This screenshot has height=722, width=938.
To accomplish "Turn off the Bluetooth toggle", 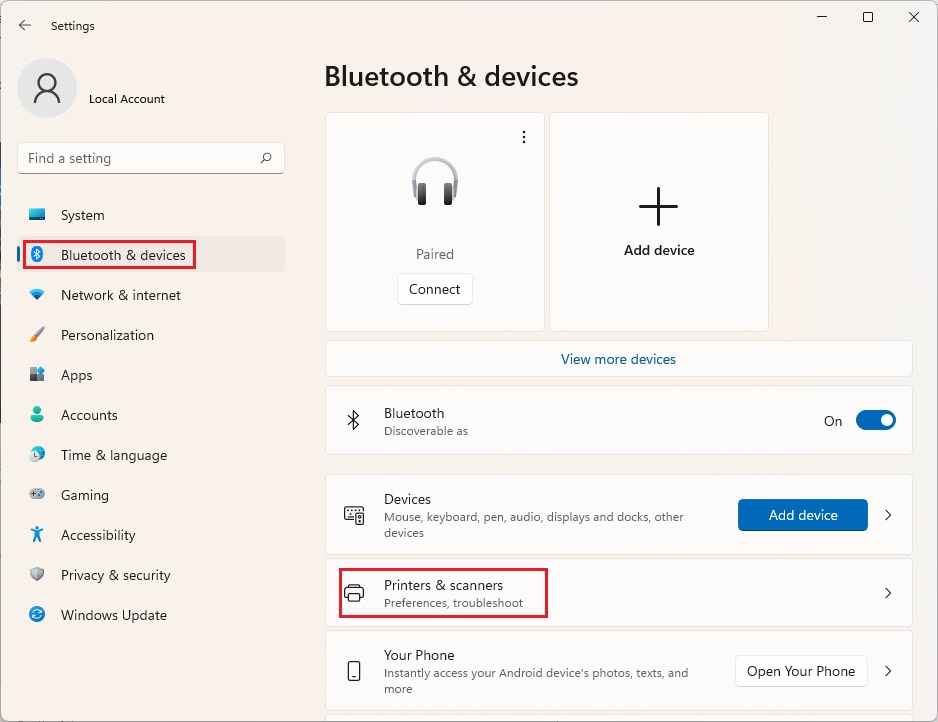I will (875, 421).
